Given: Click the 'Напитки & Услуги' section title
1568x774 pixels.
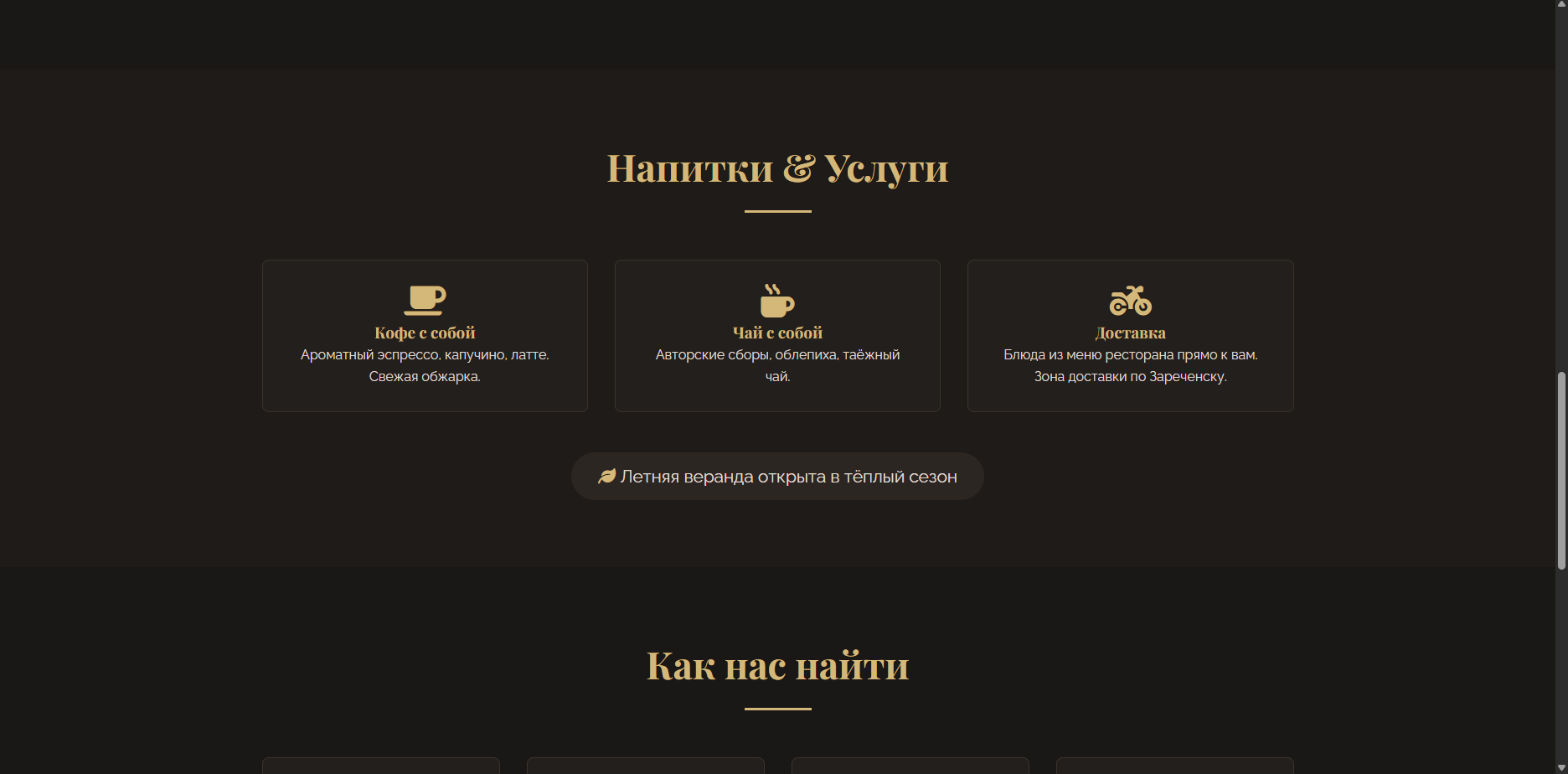Looking at the screenshot, I should [x=777, y=168].
